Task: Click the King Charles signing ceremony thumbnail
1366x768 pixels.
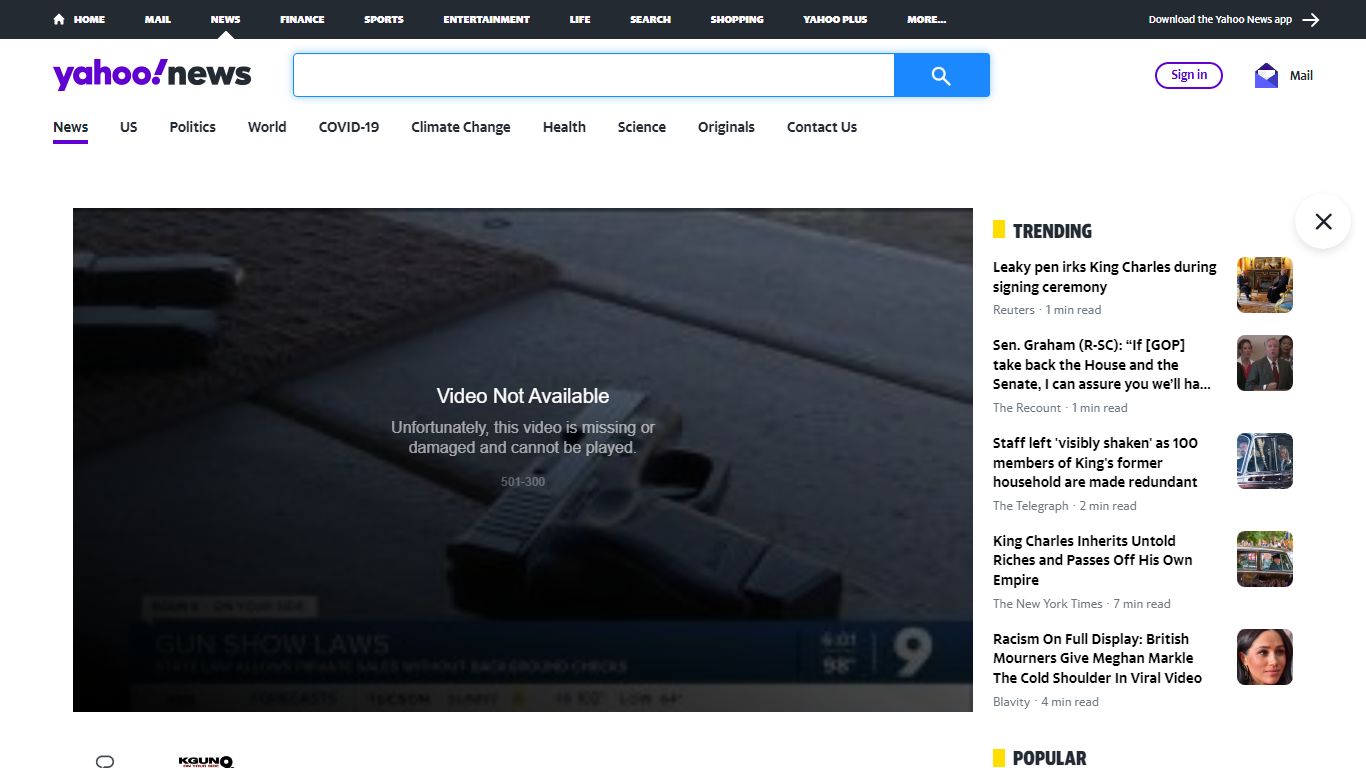Action: click(1265, 285)
